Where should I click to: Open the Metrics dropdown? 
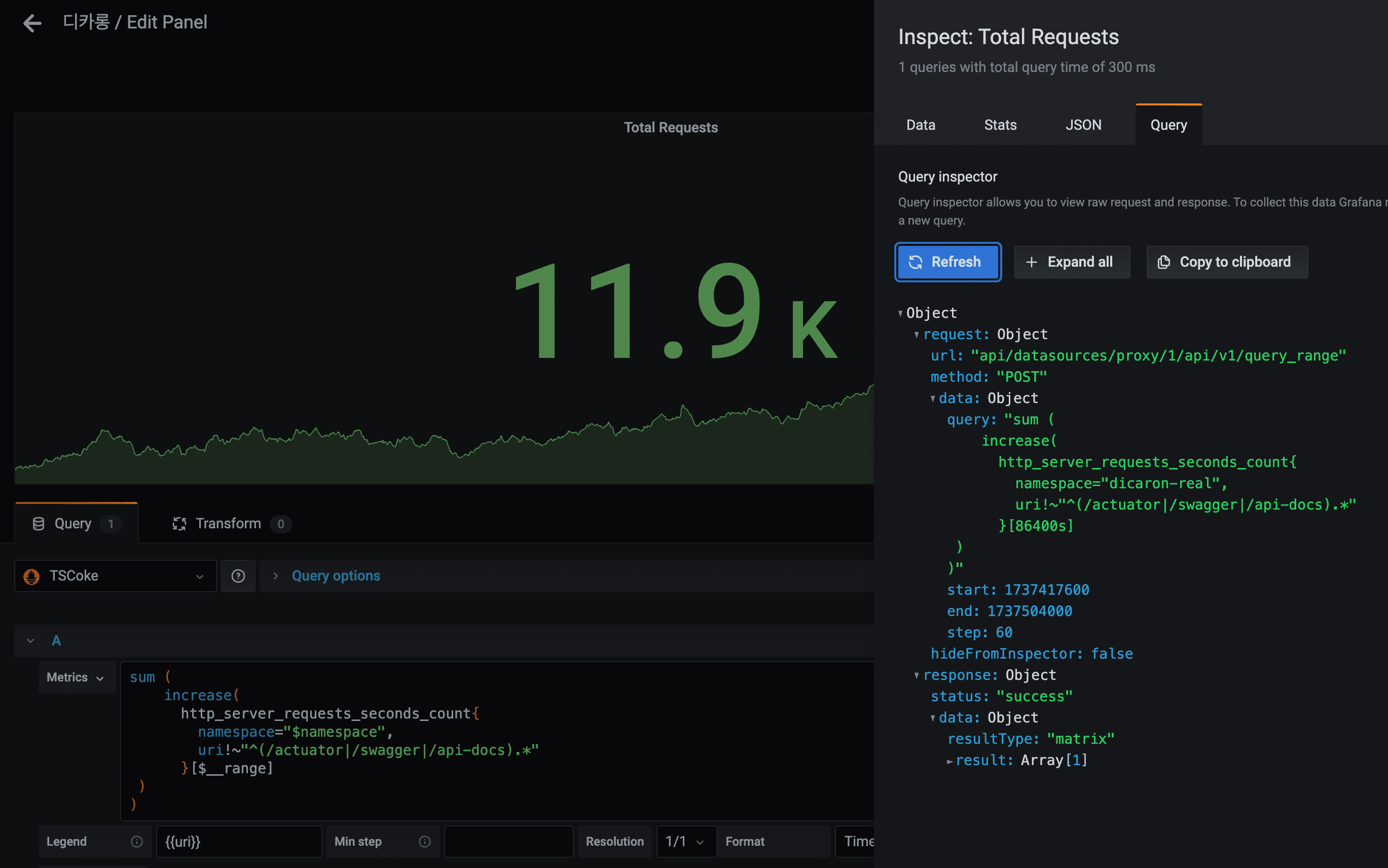pyautogui.click(x=76, y=677)
